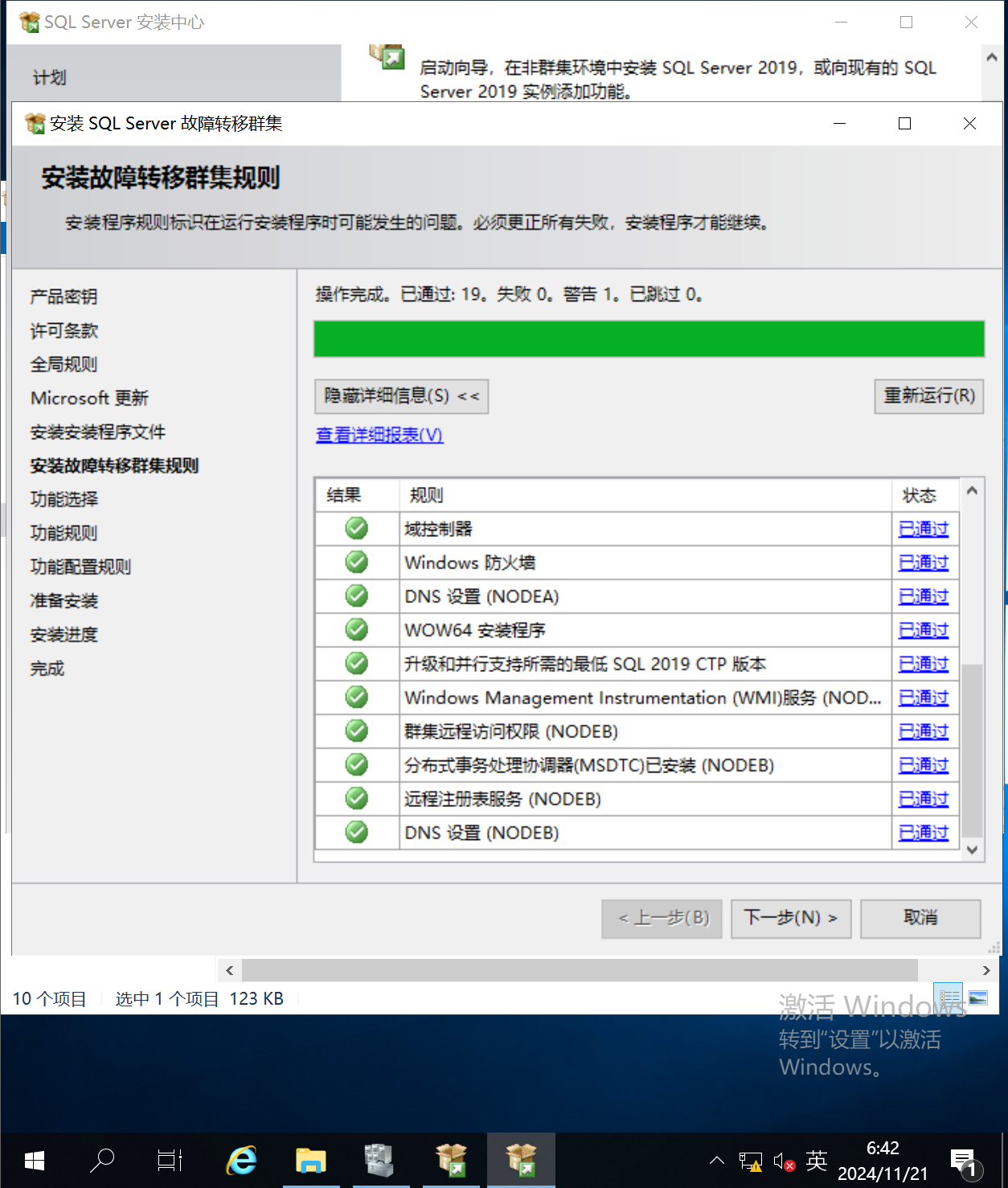Click 计划 tab in SQL Server 安装中心
This screenshot has width=1008, height=1188.
(x=50, y=78)
